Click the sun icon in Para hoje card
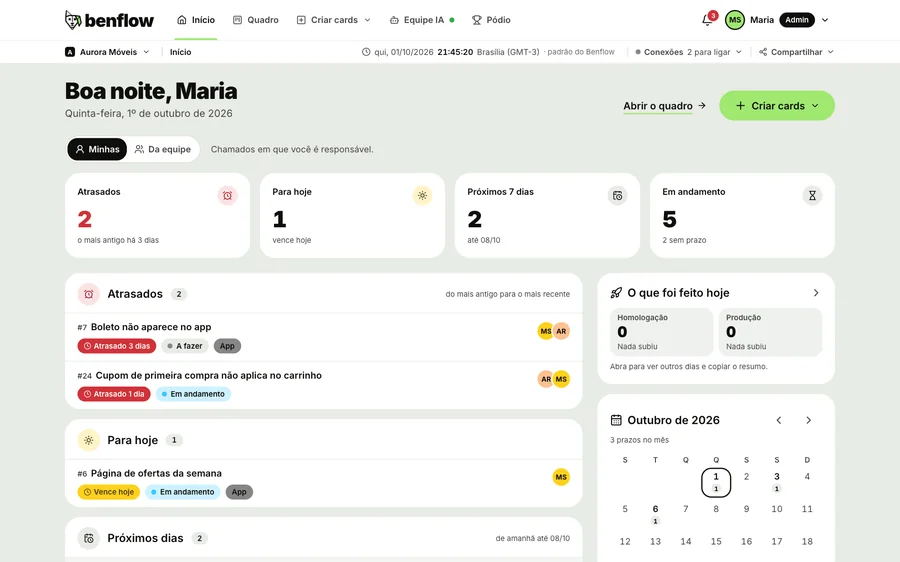Viewport: 900px width, 562px height. [422, 196]
